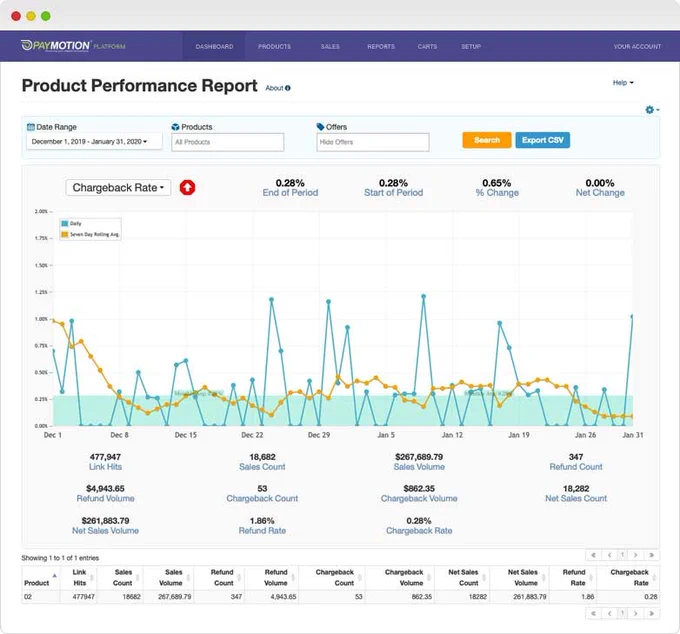Expand the Help menu
Screen dimensions: 680x634
click(x=623, y=82)
